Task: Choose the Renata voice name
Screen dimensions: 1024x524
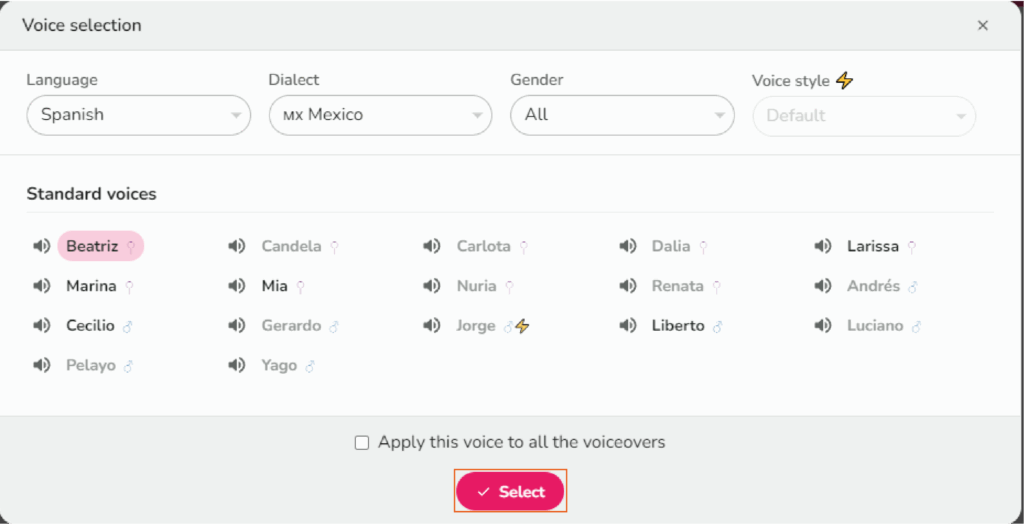Action: click(677, 286)
